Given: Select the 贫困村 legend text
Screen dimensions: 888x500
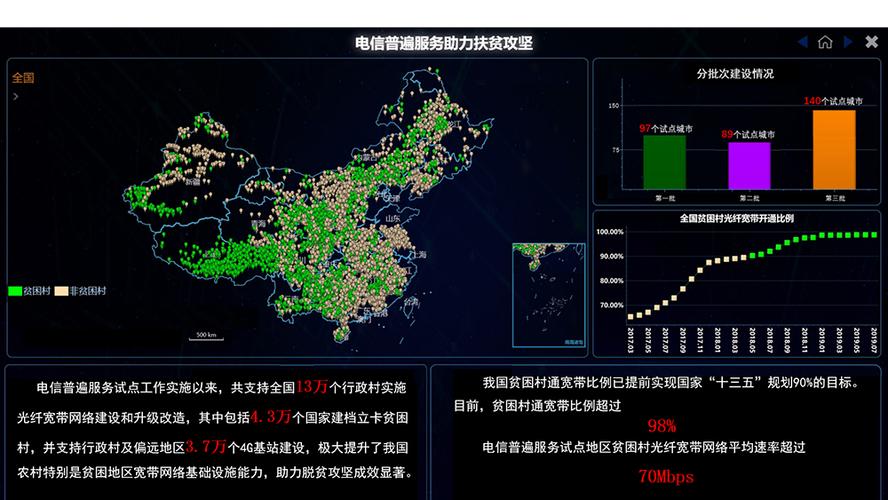Looking at the screenshot, I should (x=37, y=291).
